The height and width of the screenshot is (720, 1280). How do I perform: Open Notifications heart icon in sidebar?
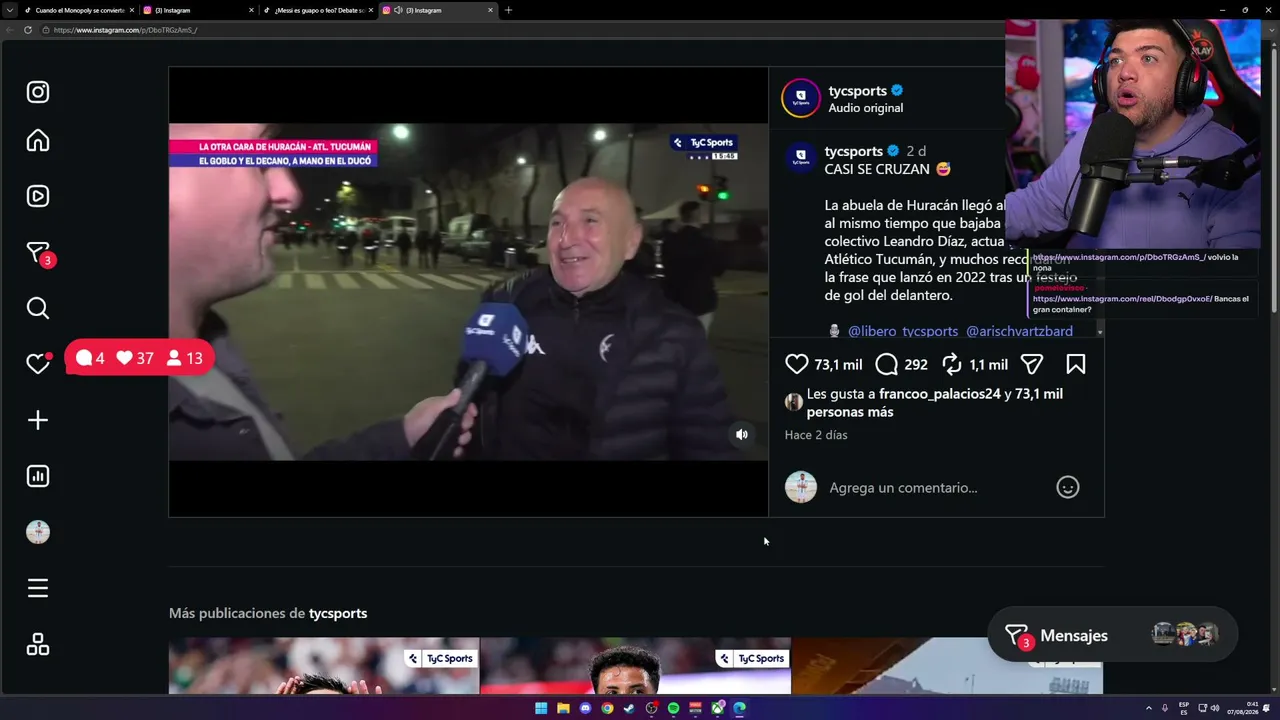38,364
